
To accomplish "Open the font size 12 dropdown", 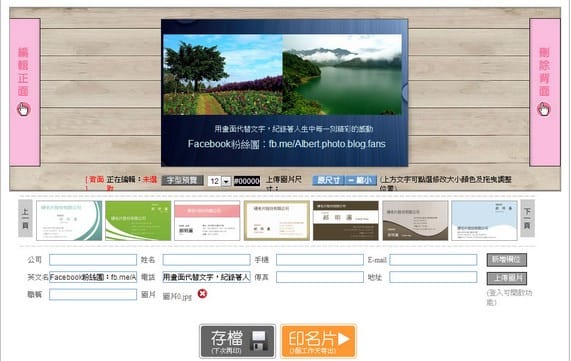I will [219, 181].
